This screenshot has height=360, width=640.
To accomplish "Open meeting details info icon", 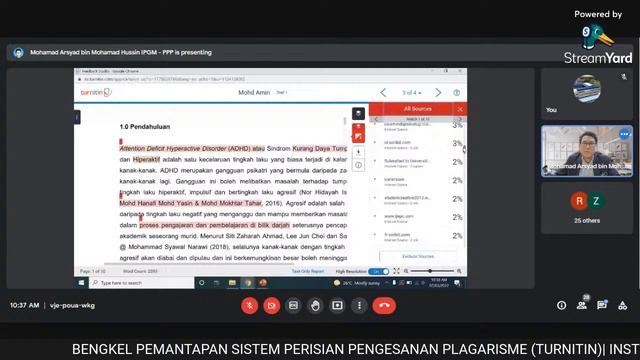I will tap(562, 305).
